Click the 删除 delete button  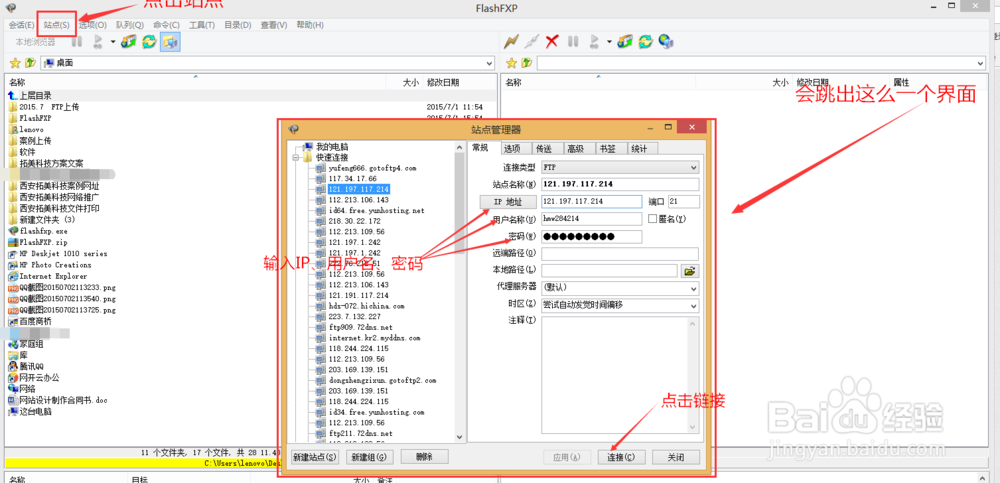point(425,457)
